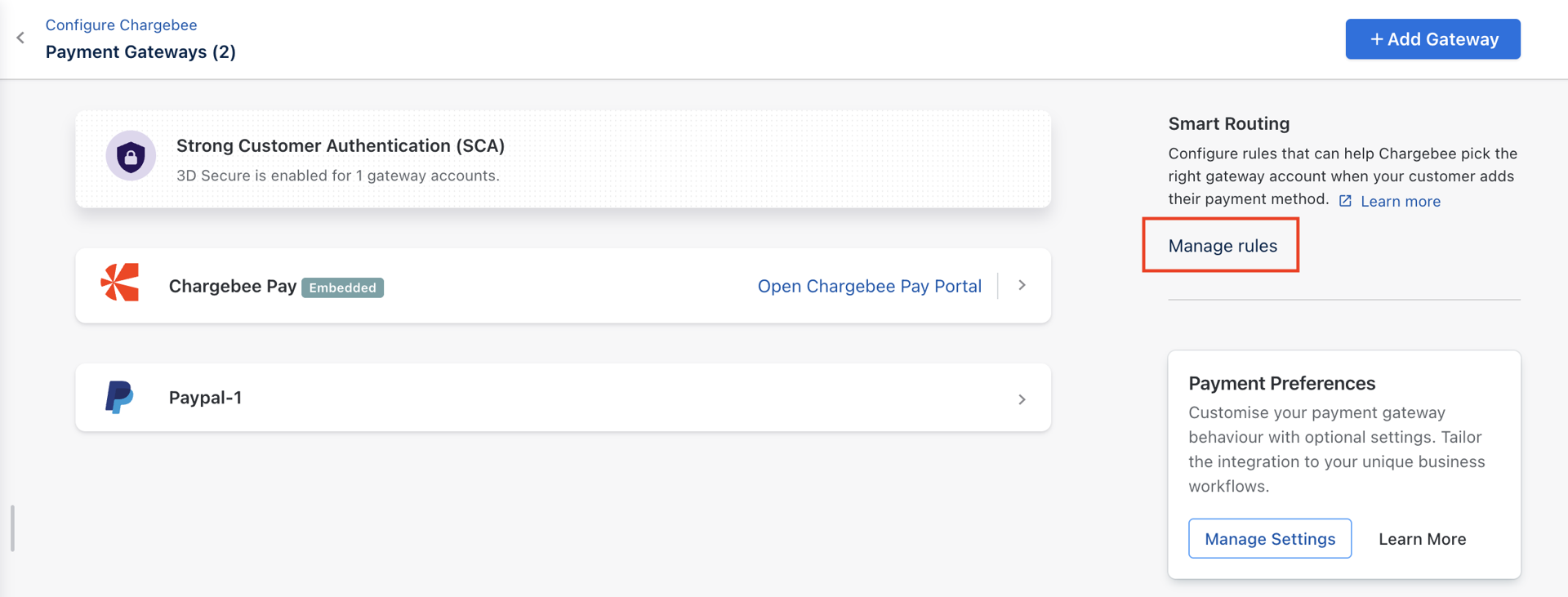Screen dimensions: 1568x597
Task: Expand the Chargebee Pay gateway chevron
Action: point(1022,285)
